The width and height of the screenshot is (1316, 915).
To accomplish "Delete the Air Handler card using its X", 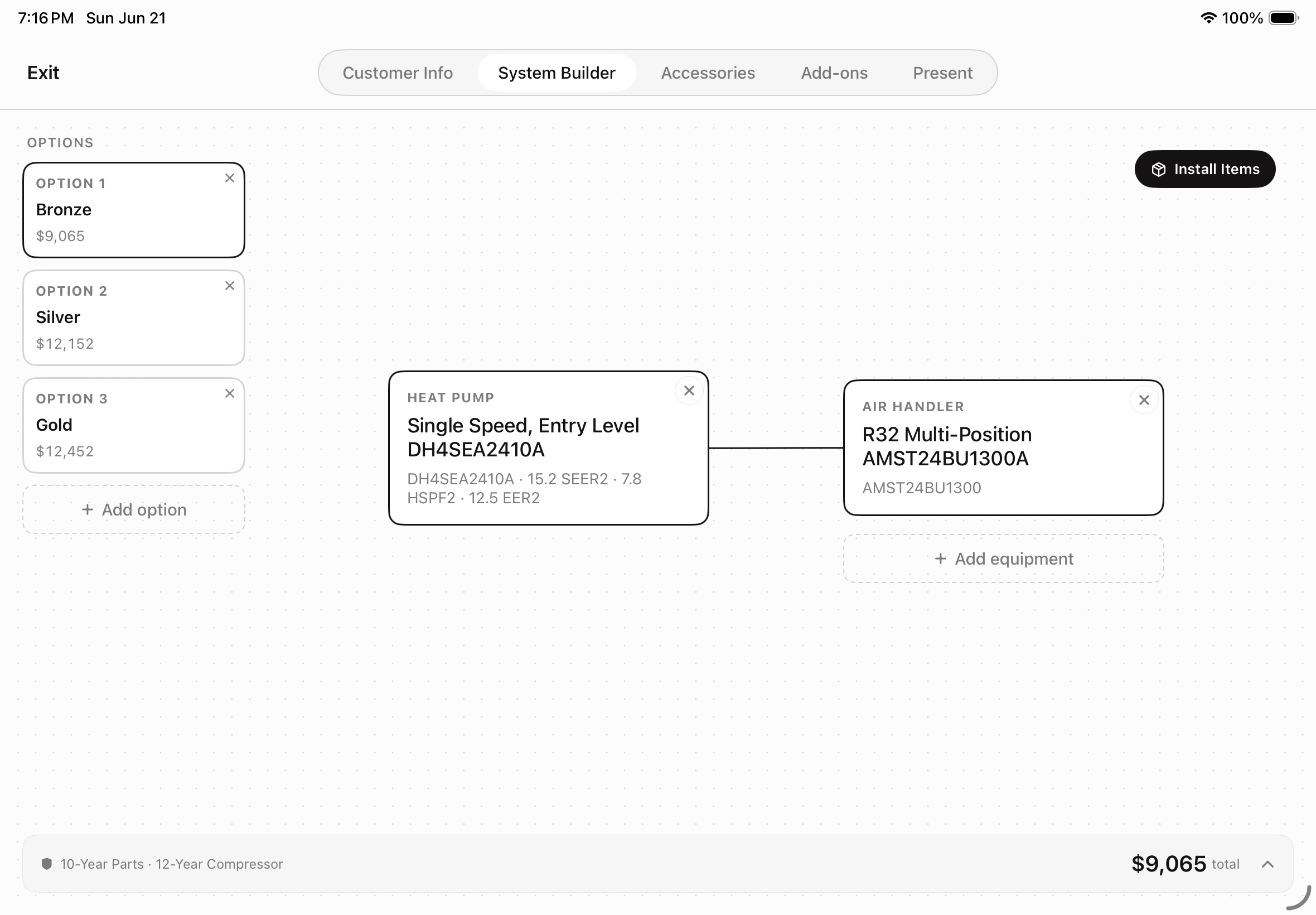I will point(1144,400).
